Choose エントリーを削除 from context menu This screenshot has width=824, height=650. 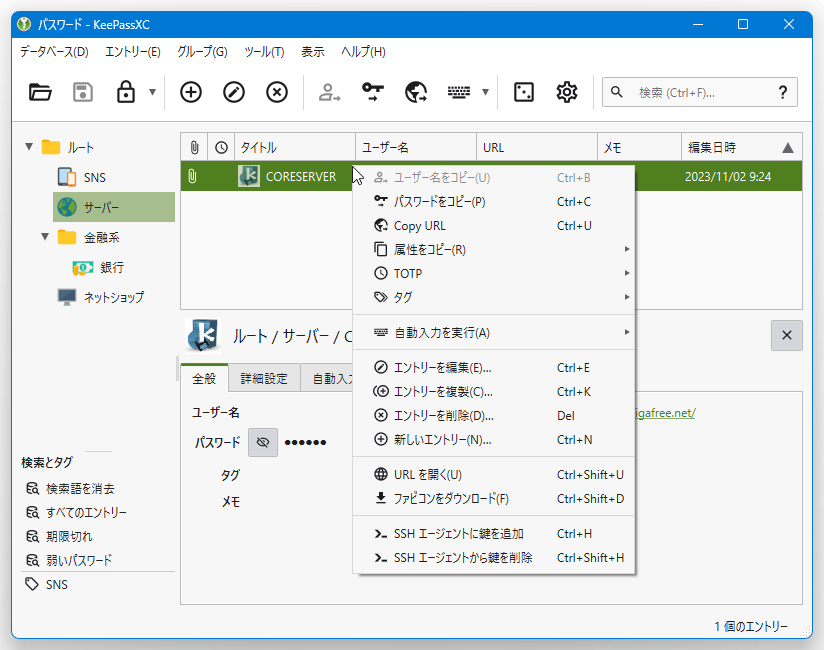coord(493,416)
